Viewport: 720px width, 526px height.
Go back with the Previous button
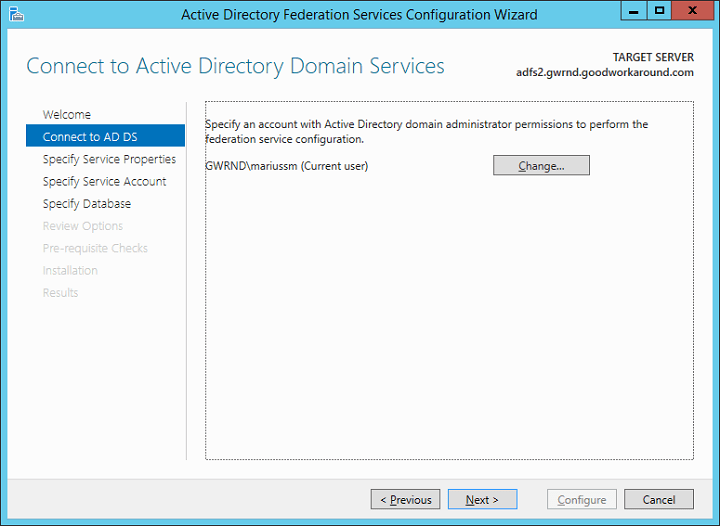pos(406,500)
